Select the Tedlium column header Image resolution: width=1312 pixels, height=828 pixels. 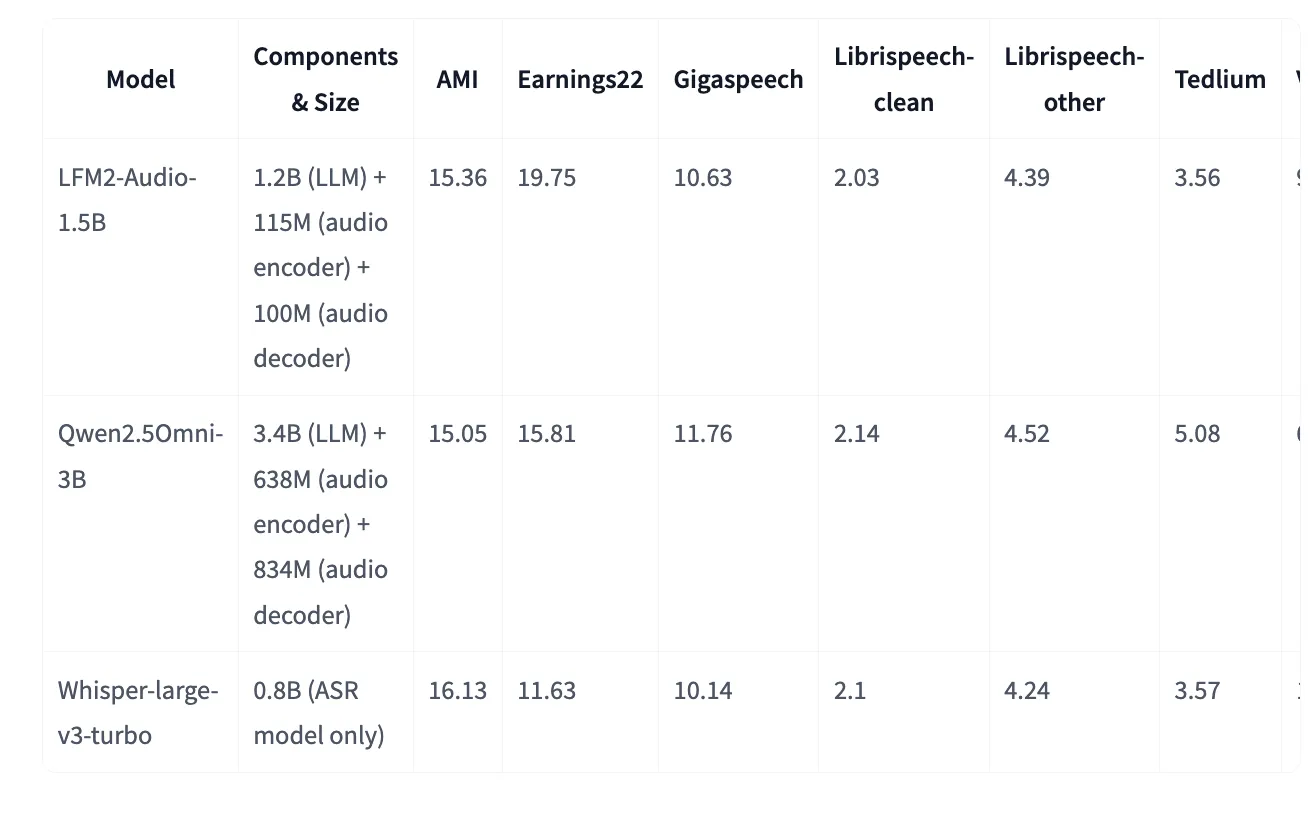[1220, 79]
